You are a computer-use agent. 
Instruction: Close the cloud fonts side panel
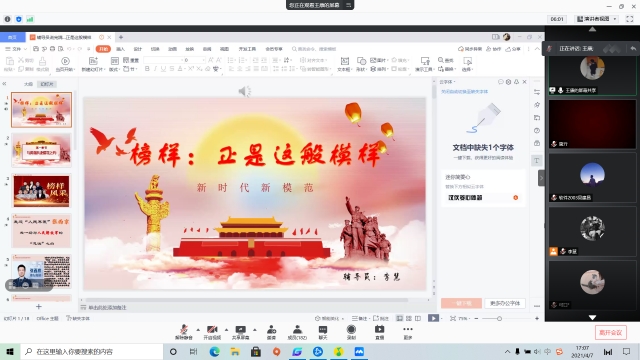coord(524,82)
